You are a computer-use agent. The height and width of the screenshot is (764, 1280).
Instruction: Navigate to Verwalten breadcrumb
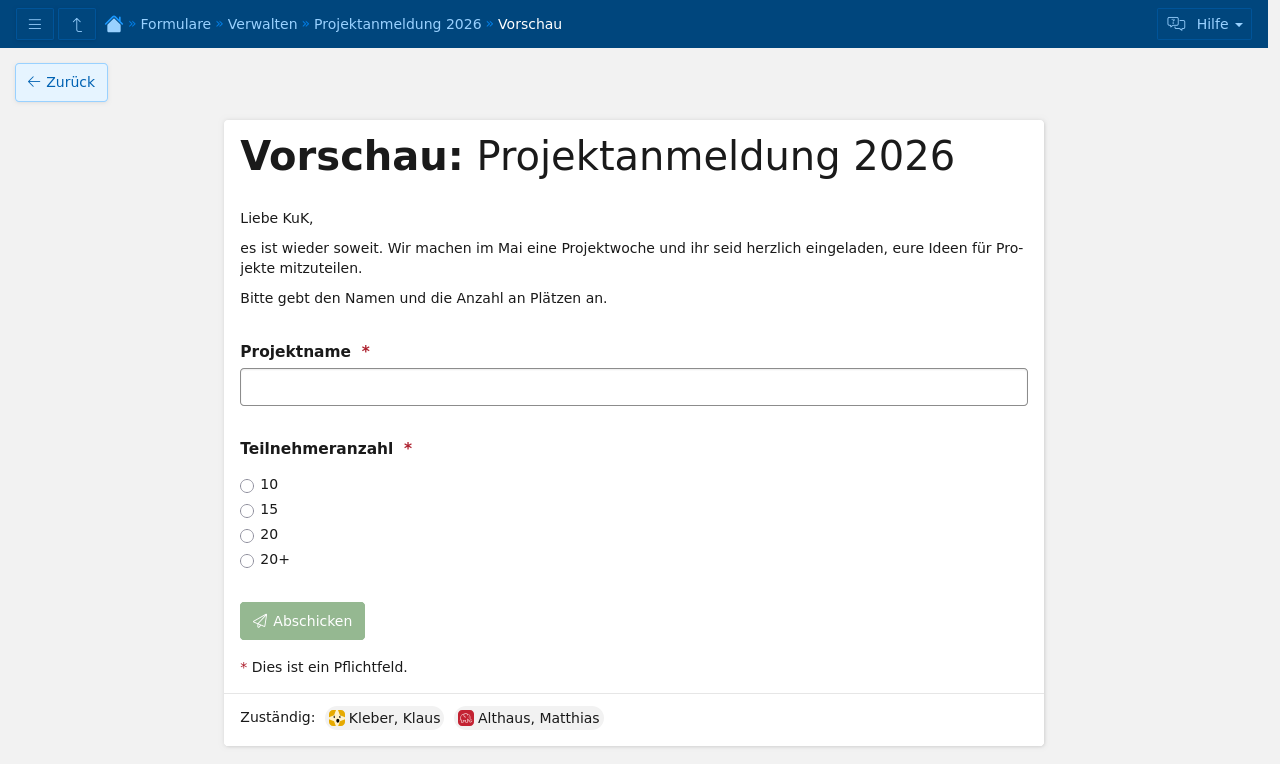pos(262,24)
